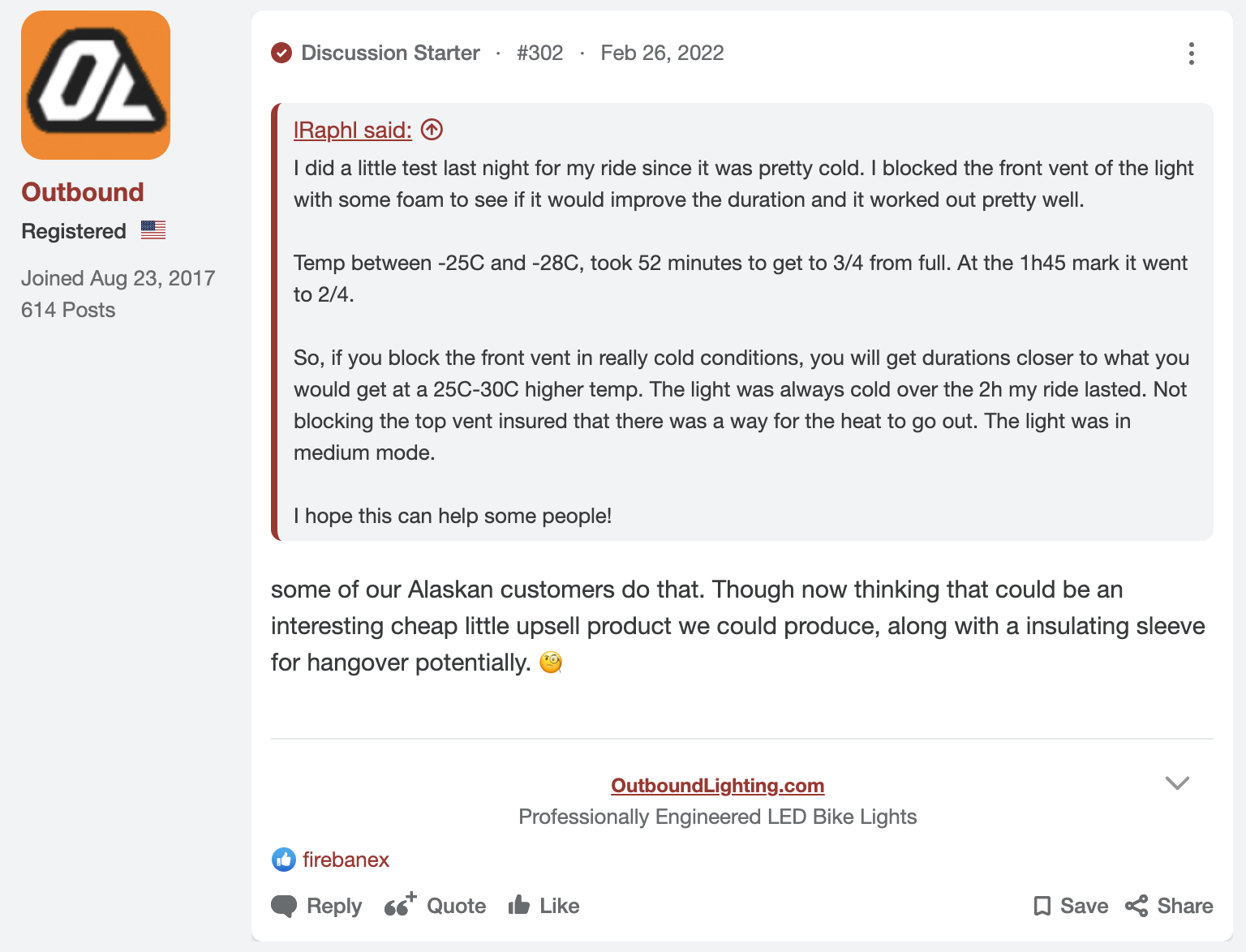The height and width of the screenshot is (952, 1246).
Task: Open the Outbound username profile
Action: click(x=83, y=192)
